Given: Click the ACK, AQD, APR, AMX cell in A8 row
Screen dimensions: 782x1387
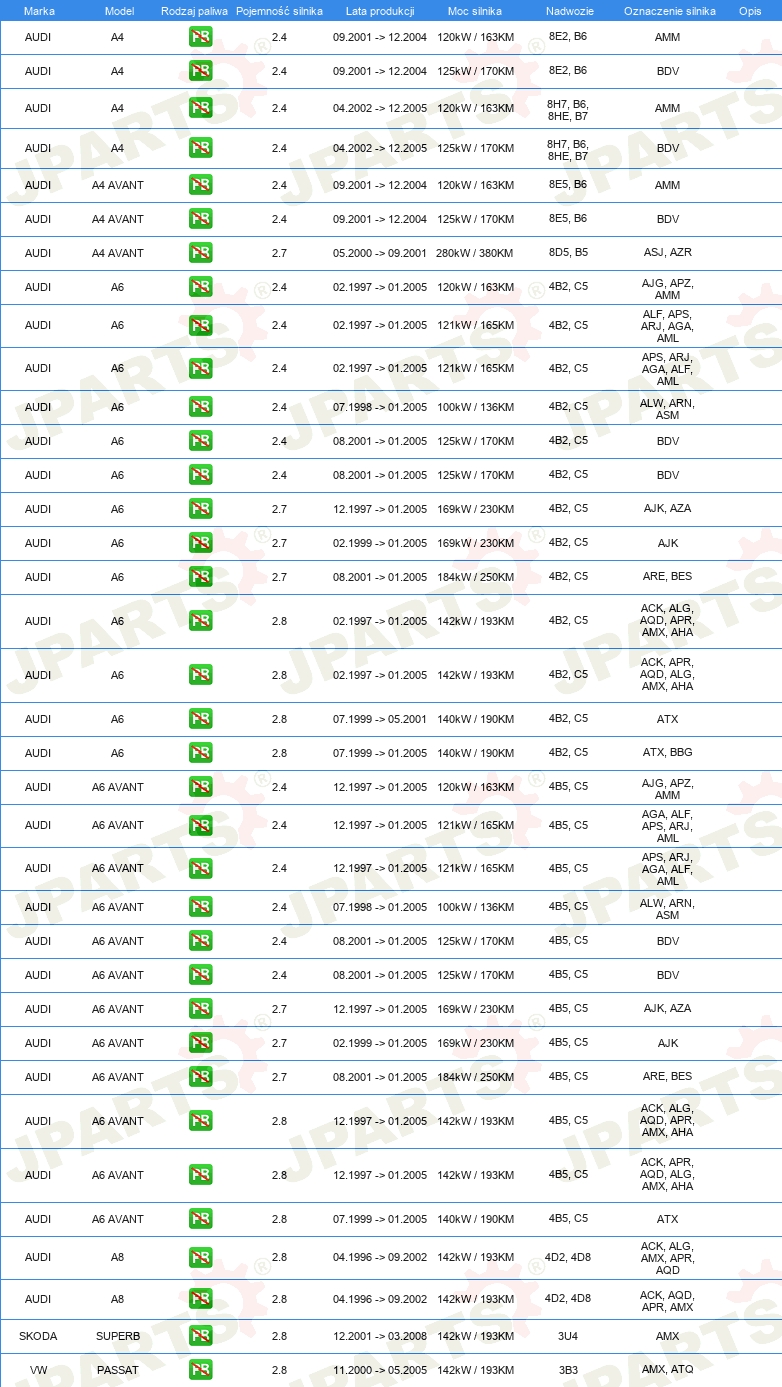Looking at the screenshot, I should [x=668, y=1300].
